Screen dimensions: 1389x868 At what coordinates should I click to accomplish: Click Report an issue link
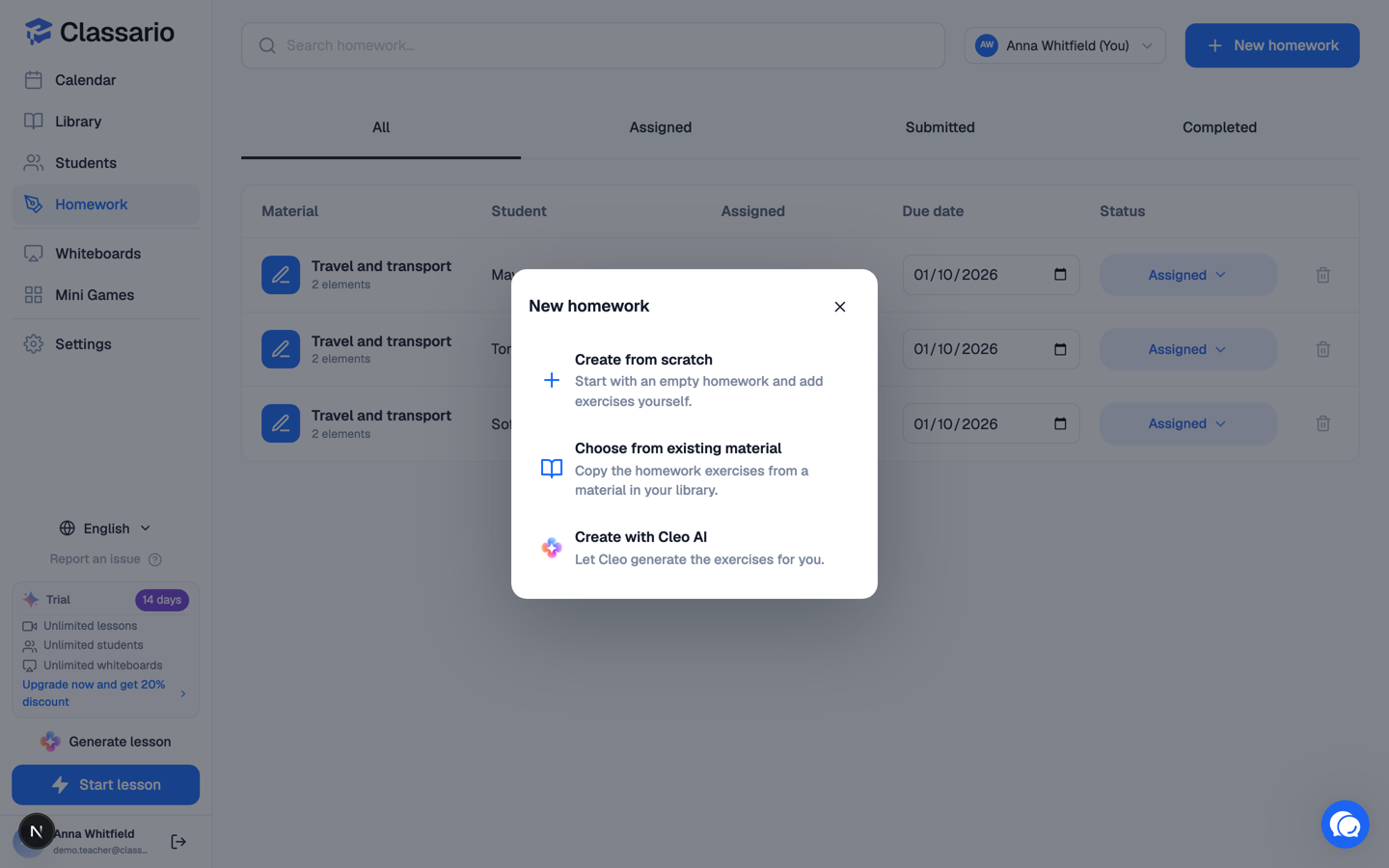click(95, 559)
